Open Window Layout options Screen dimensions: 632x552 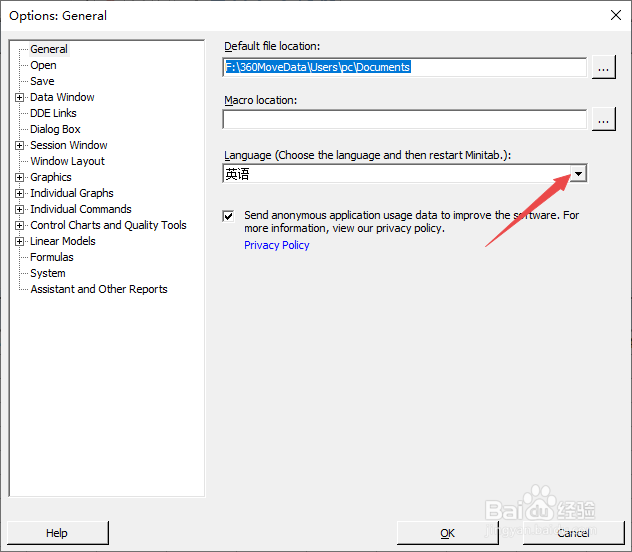point(67,161)
